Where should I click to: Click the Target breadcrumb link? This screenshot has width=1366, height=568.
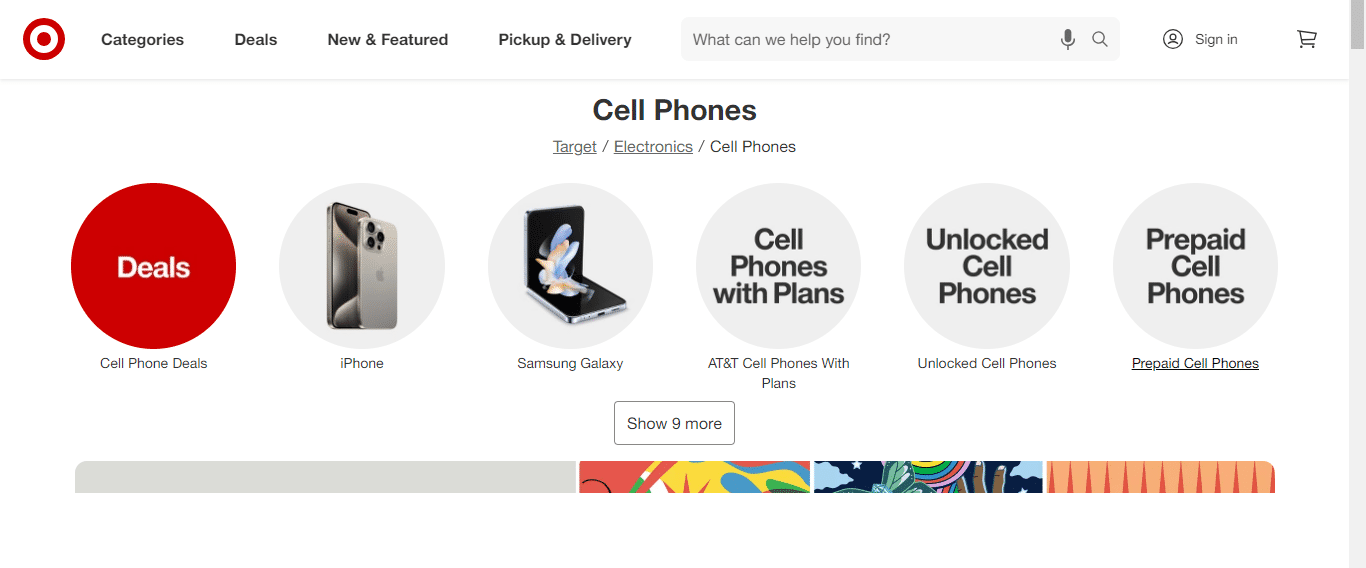pyautogui.click(x=574, y=147)
